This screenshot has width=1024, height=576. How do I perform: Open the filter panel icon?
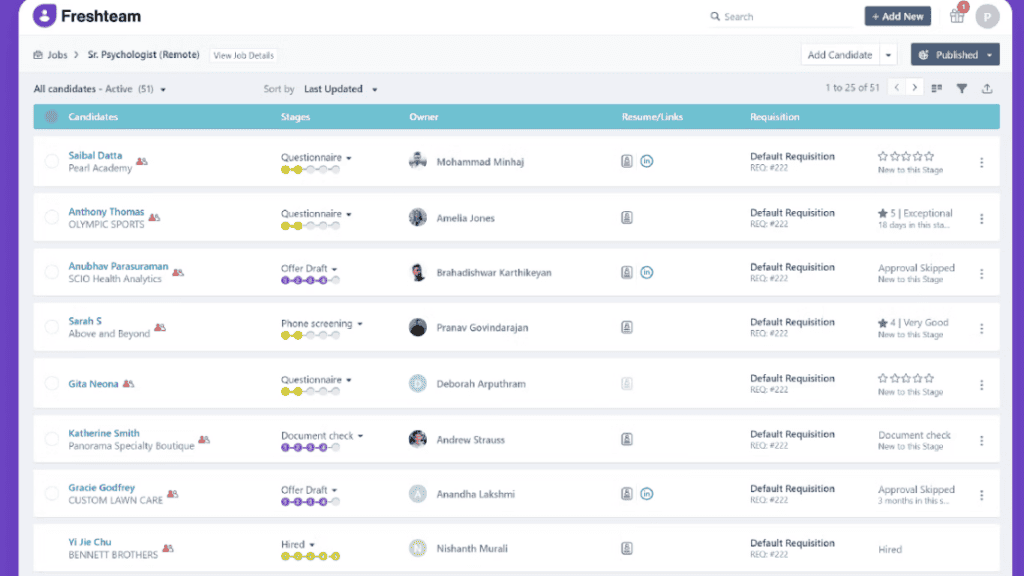click(x=961, y=88)
